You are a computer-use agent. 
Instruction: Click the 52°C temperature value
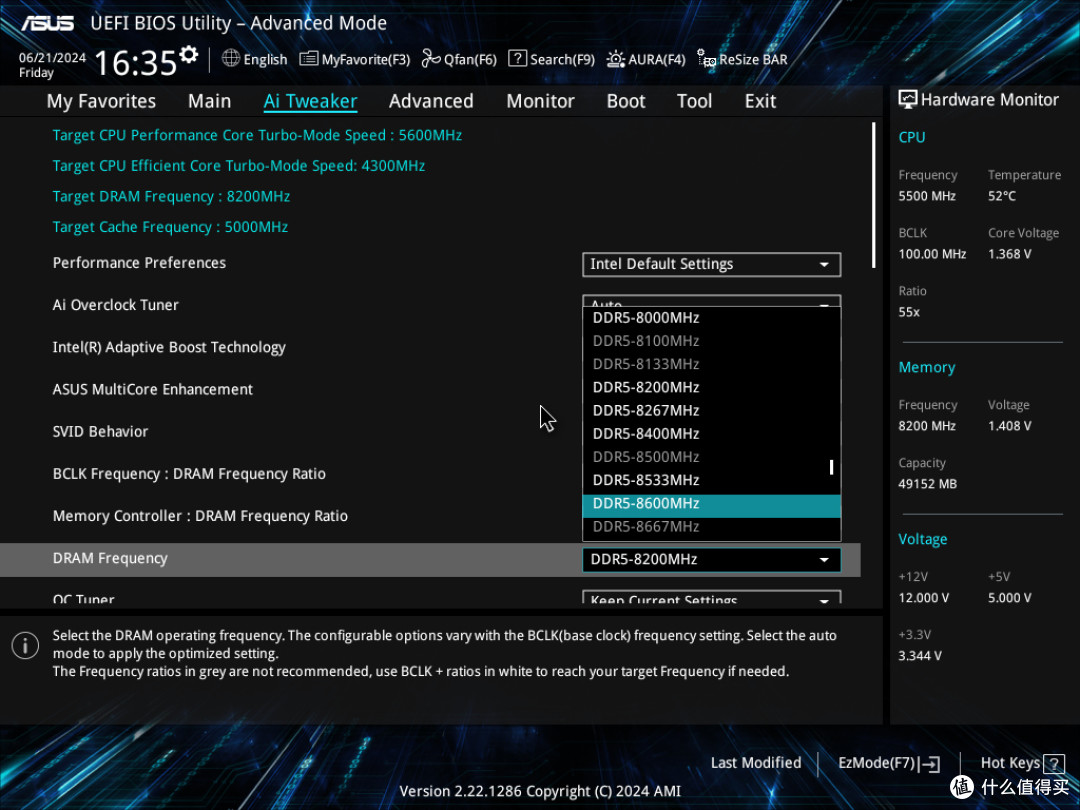coord(1002,196)
